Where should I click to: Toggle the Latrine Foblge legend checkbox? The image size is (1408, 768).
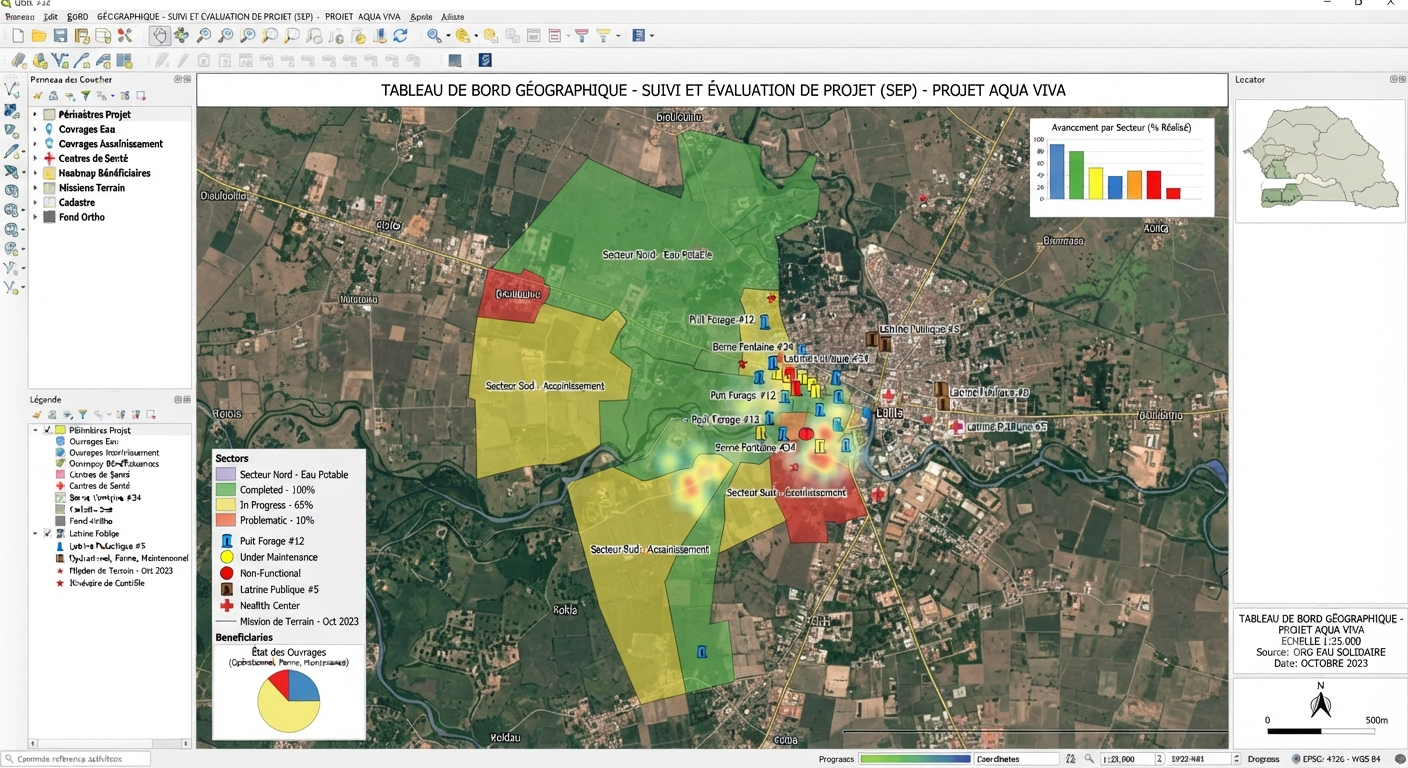(x=47, y=533)
